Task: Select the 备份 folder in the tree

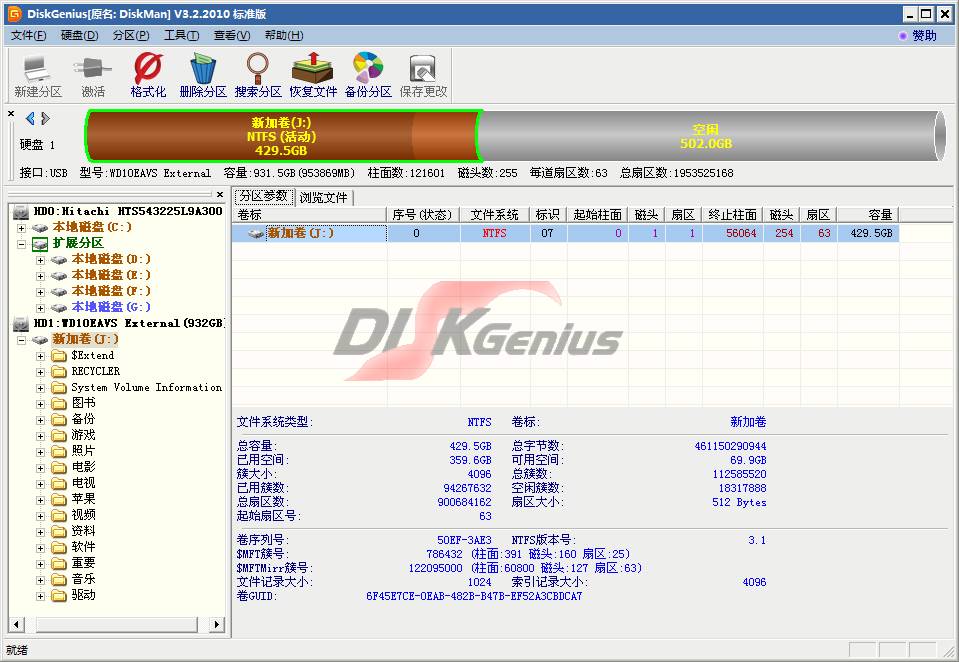Action: click(x=83, y=420)
